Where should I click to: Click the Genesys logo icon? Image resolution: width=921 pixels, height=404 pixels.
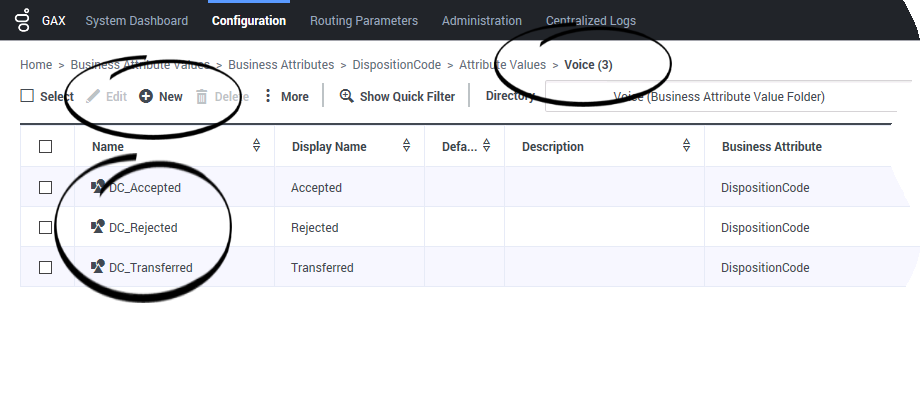click(x=23, y=20)
